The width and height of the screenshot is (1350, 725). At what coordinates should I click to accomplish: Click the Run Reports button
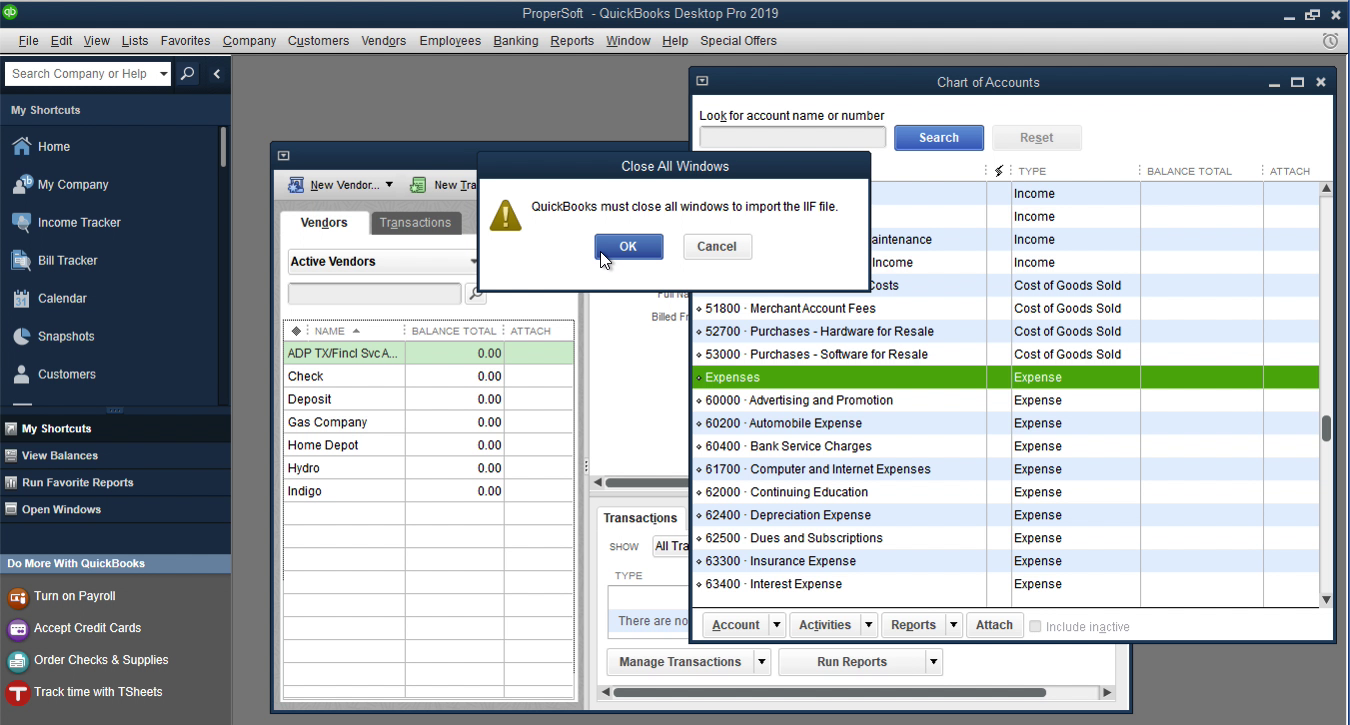click(852, 662)
